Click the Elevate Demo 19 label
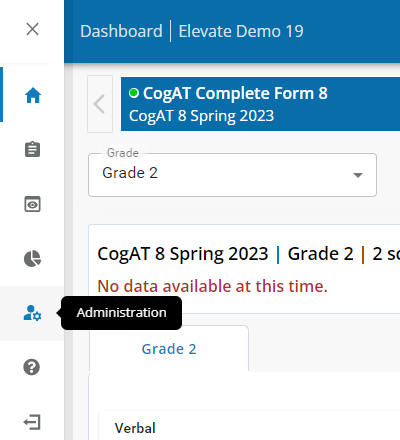This screenshot has width=400, height=440. [241, 31]
